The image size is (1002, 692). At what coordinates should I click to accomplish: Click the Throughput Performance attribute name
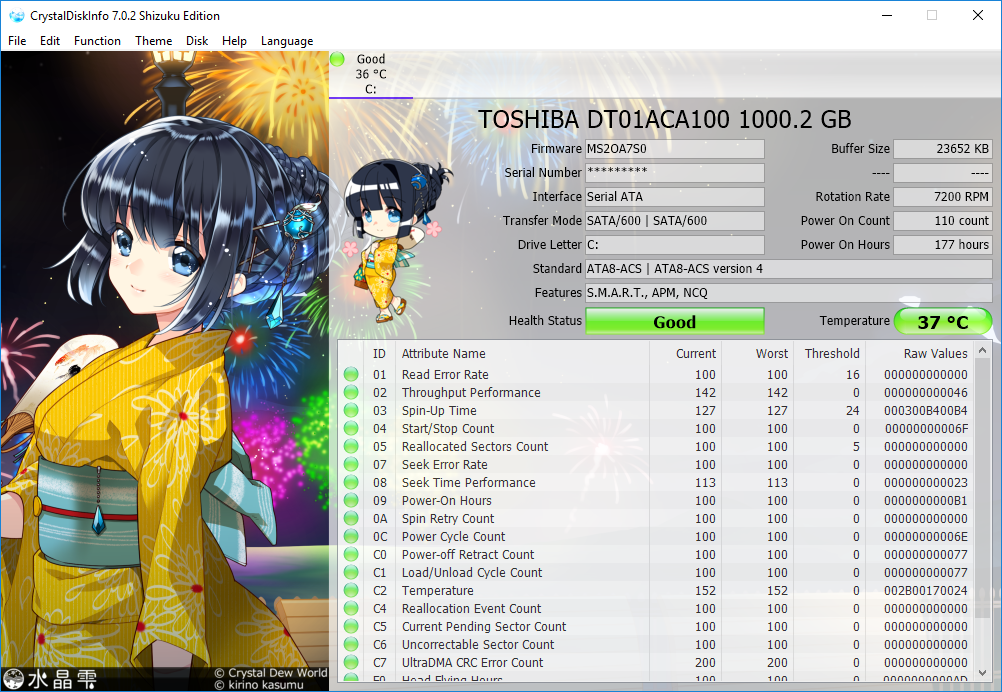pyautogui.click(x=471, y=392)
